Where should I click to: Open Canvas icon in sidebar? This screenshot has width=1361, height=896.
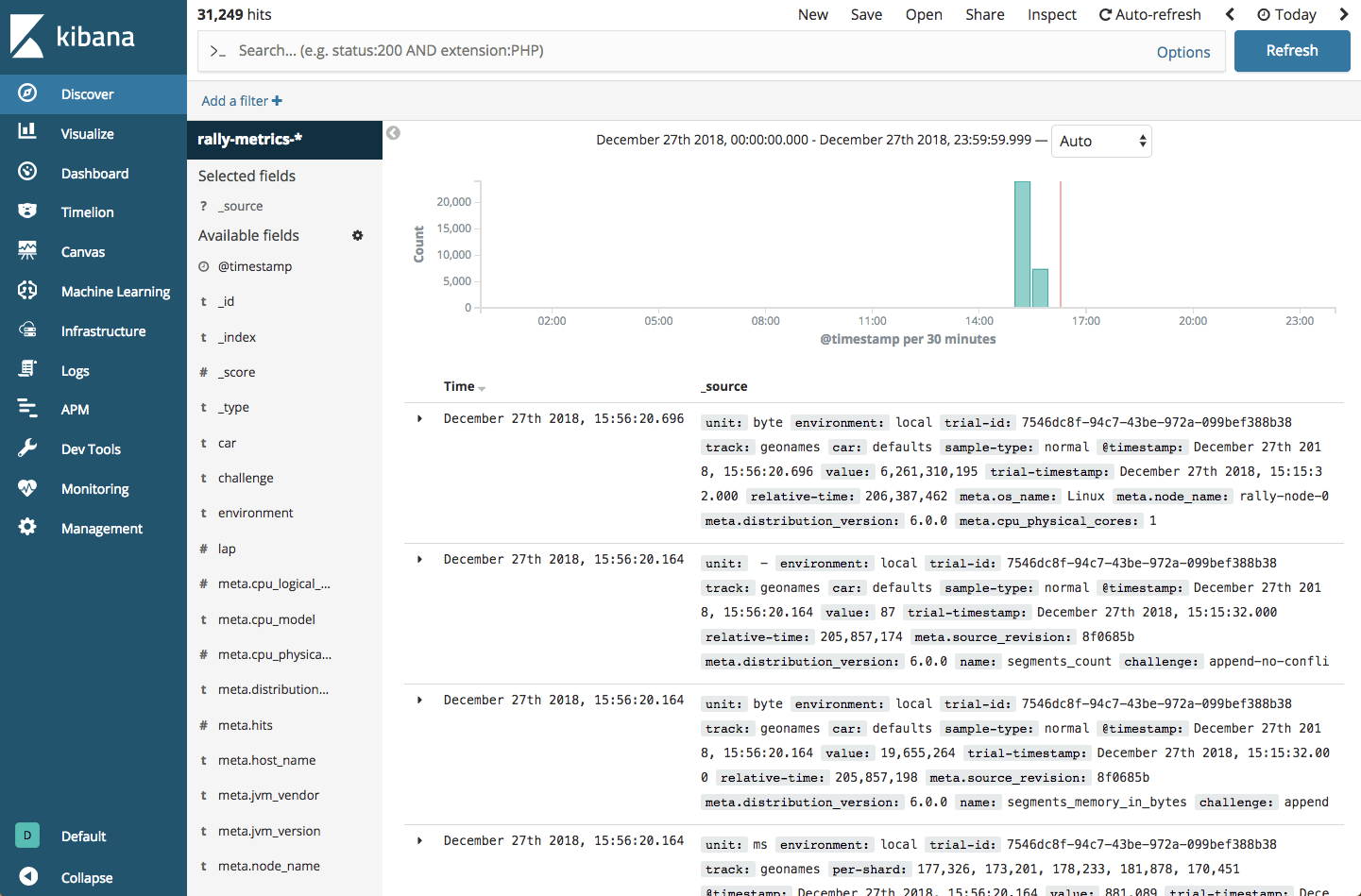pos(27,251)
